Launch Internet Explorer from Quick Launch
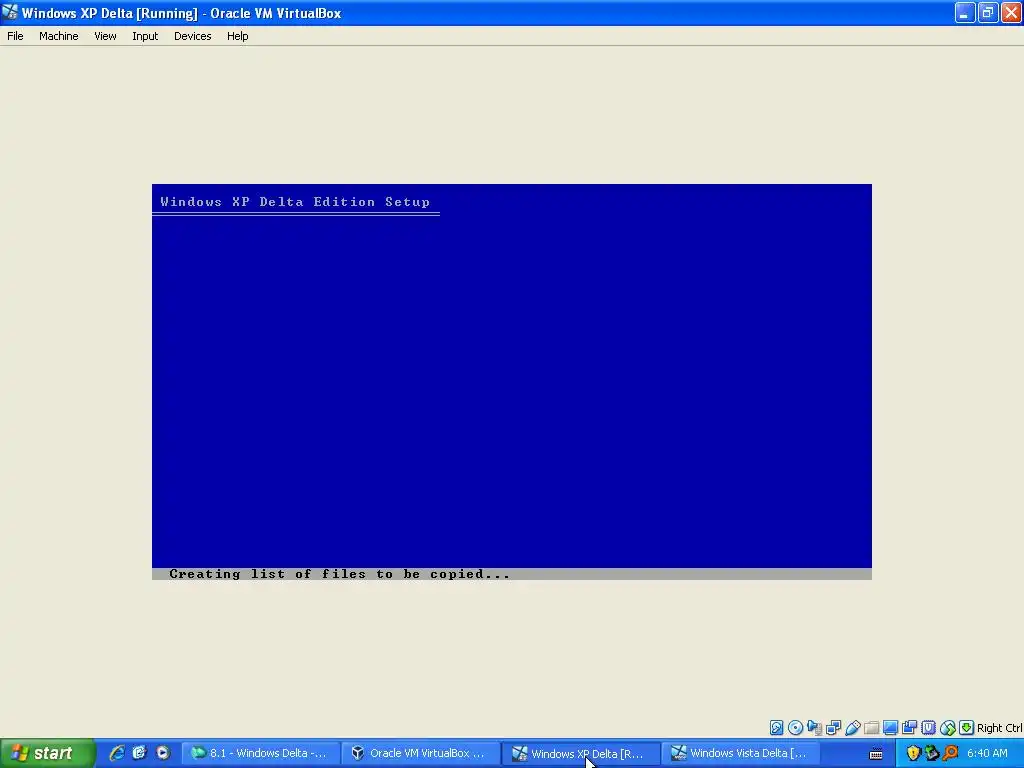1024x768 pixels. 117,753
